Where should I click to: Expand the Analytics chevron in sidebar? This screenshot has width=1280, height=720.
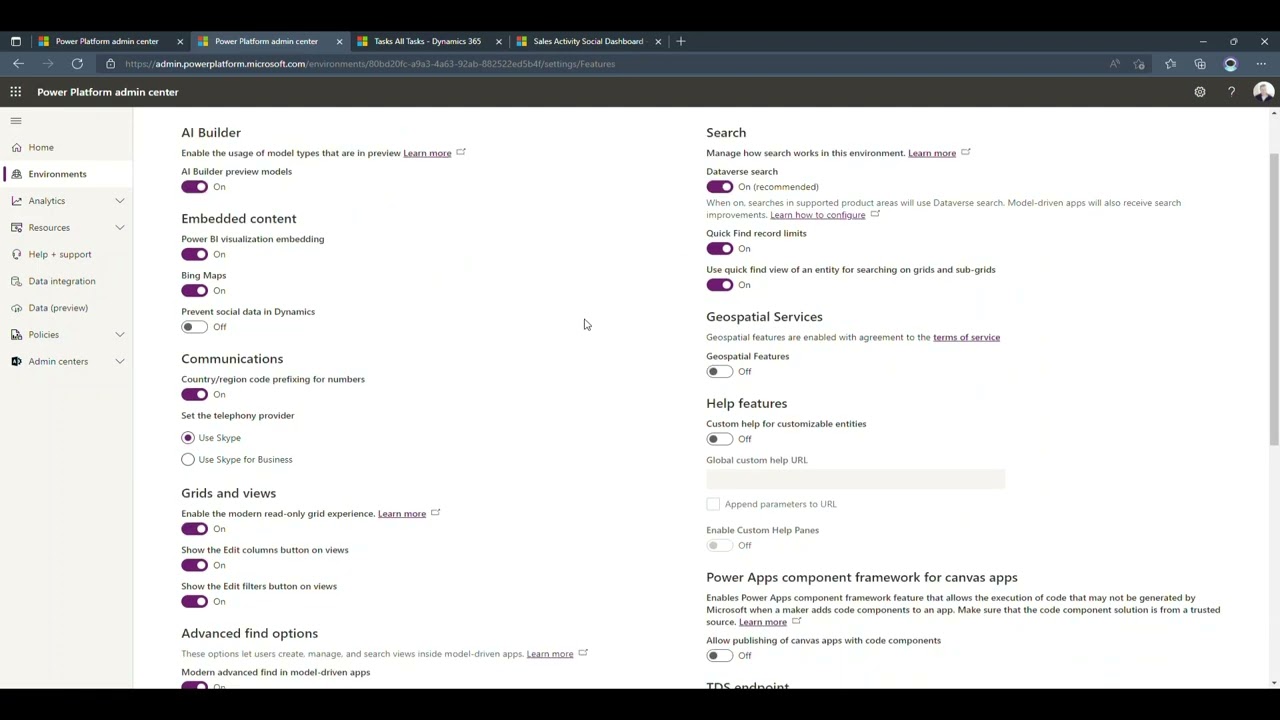tap(120, 201)
